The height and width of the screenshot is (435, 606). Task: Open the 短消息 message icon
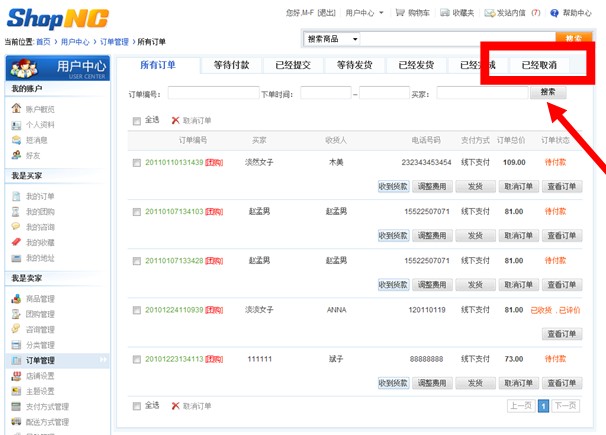[16, 140]
